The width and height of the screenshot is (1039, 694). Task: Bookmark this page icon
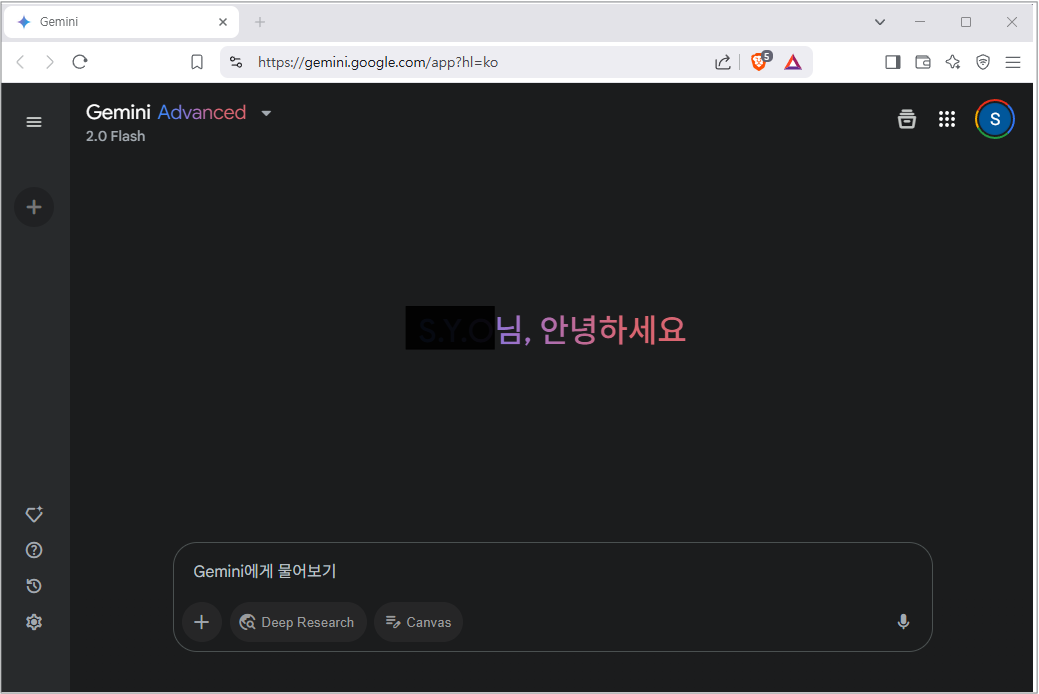(x=197, y=62)
